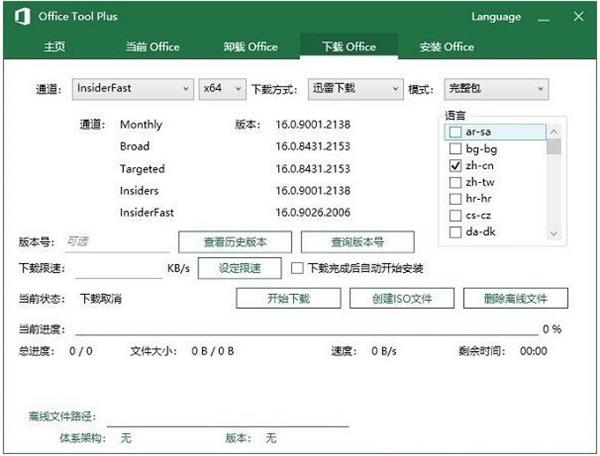Click the 0 % progress value
600x456 pixels.
click(x=552, y=329)
